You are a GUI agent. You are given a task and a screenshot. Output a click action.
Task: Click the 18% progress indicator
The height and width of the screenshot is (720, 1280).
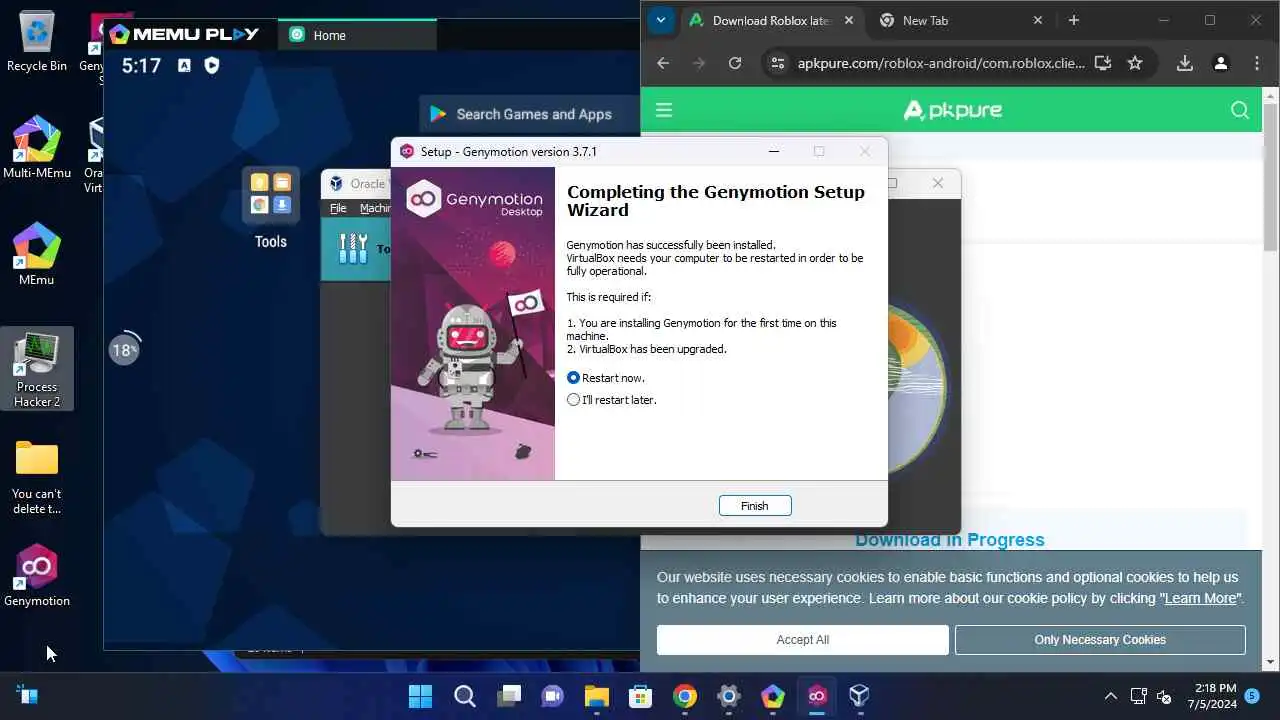[x=124, y=350]
